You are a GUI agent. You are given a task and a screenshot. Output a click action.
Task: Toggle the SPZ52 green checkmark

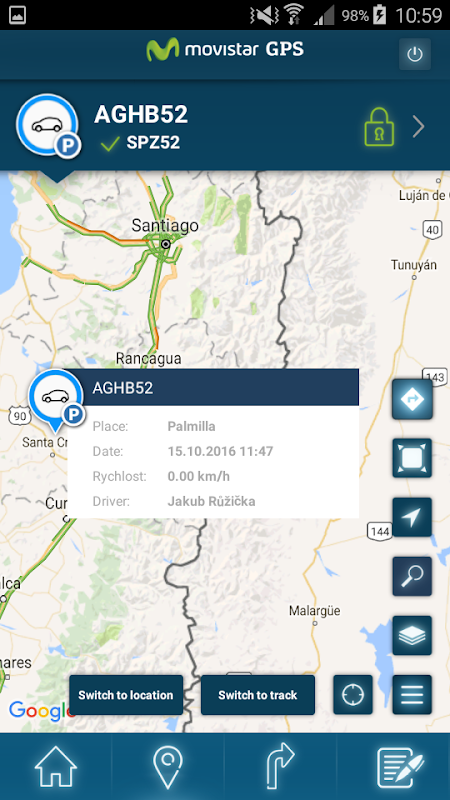click(110, 143)
